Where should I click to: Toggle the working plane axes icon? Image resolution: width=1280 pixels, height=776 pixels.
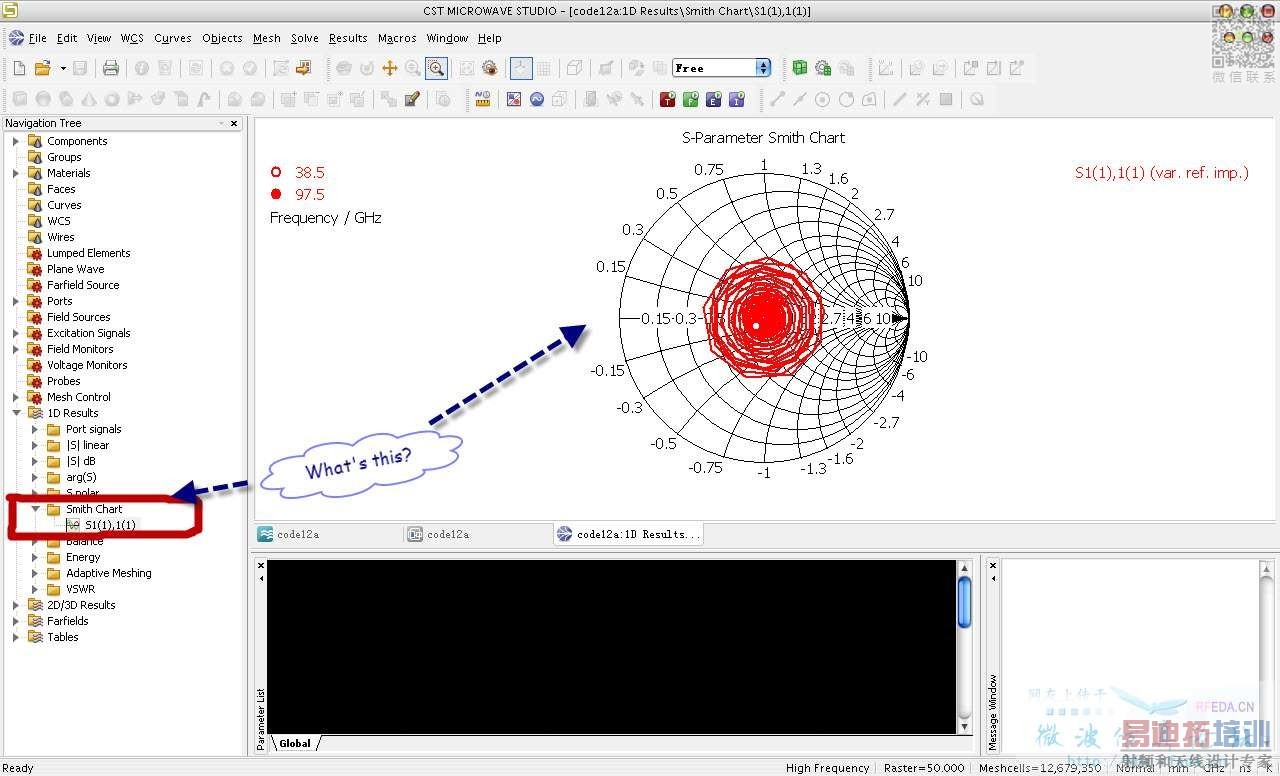521,68
